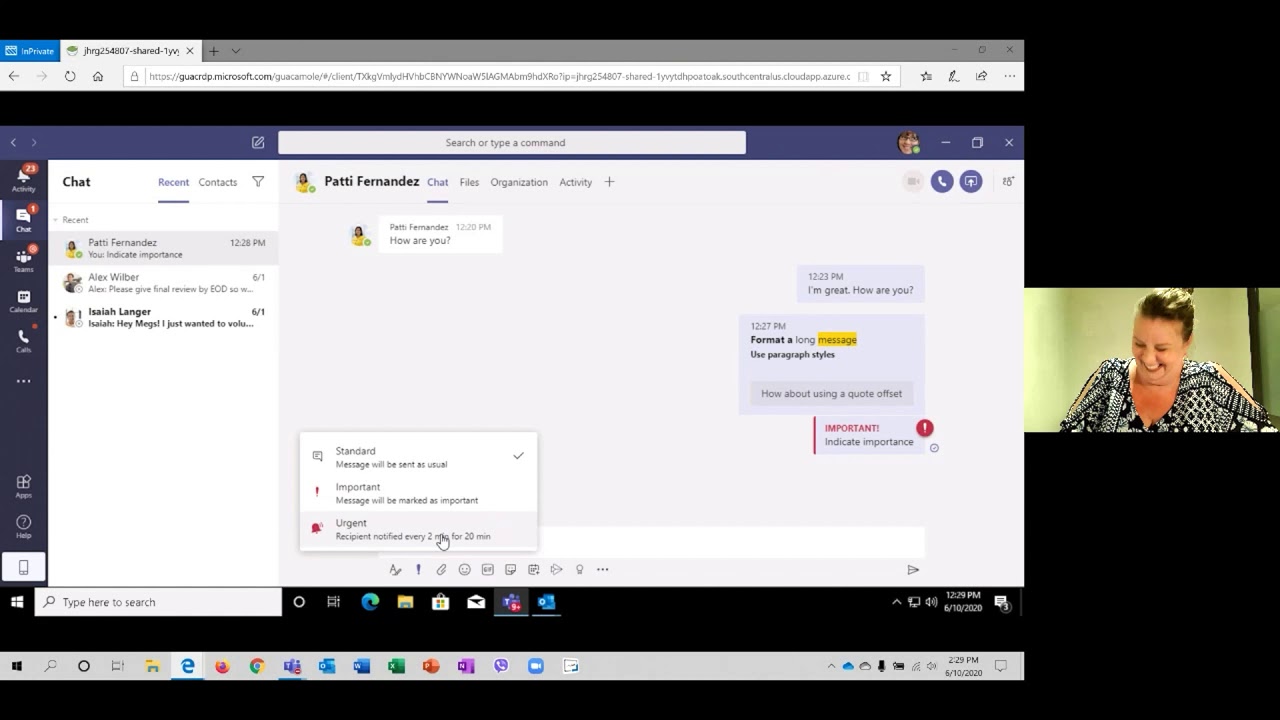Click the mobile app download icon
The height and width of the screenshot is (720, 1280).
(x=23, y=568)
